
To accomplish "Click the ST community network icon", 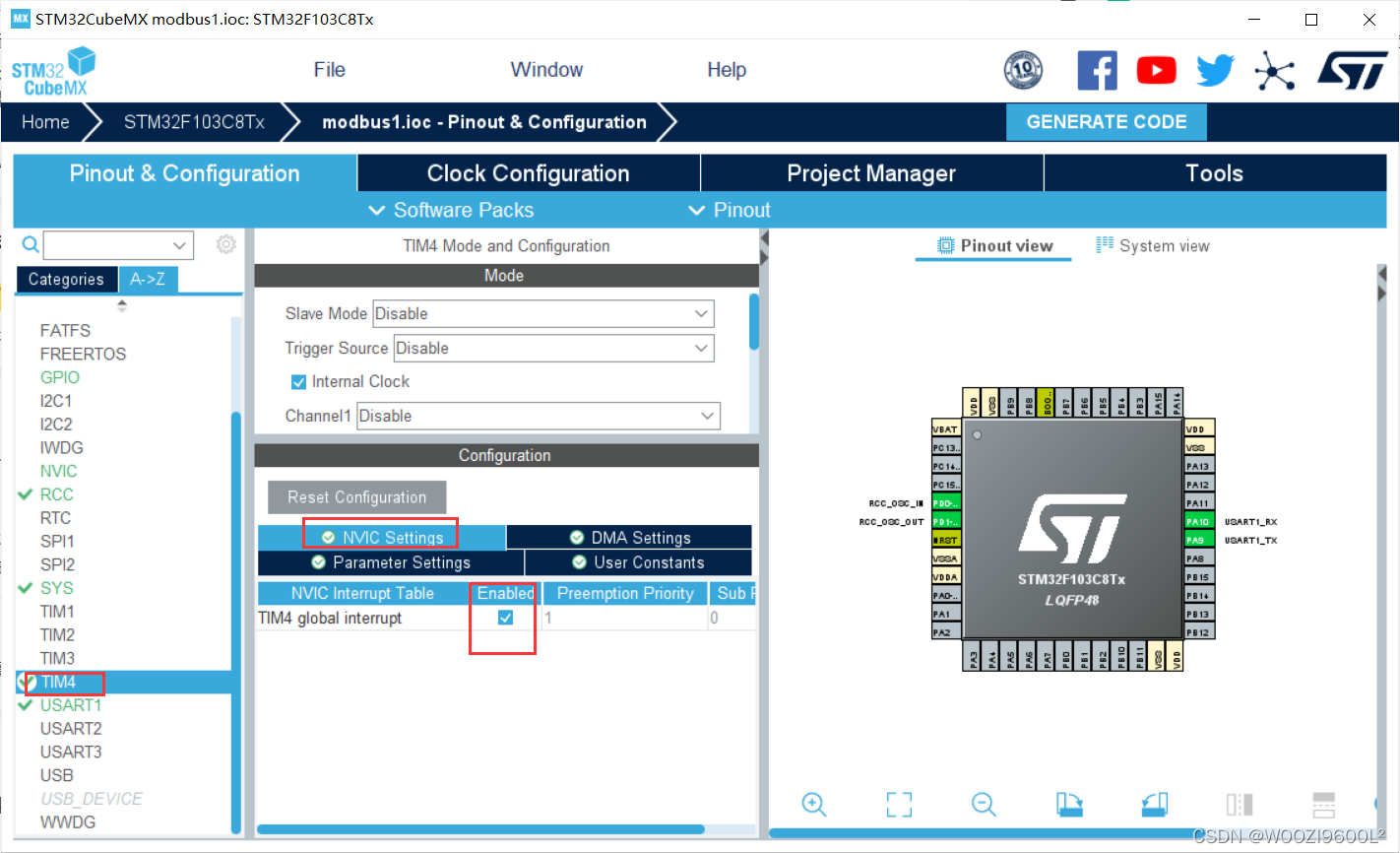I will tap(1274, 70).
